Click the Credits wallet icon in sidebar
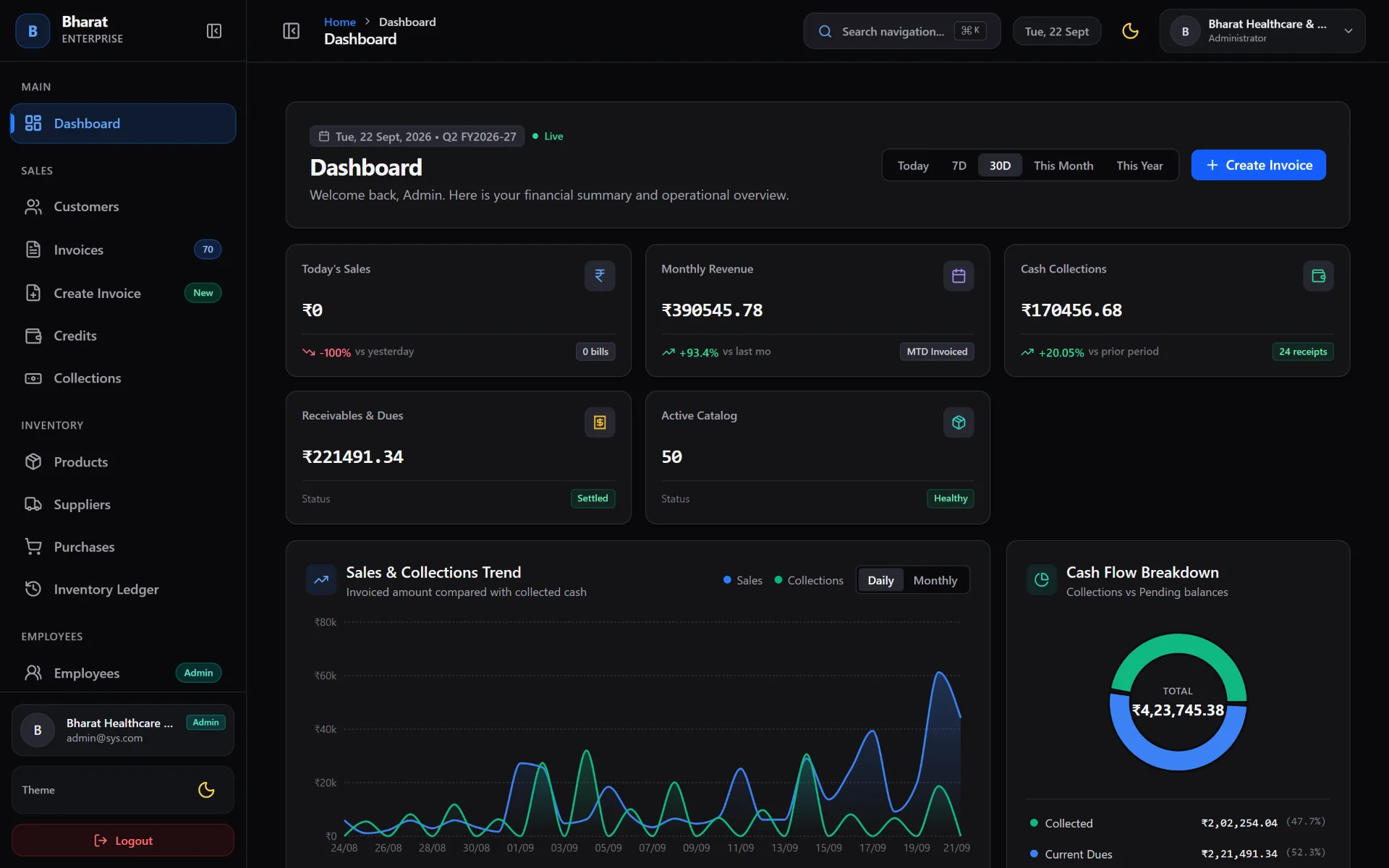The width and height of the screenshot is (1389, 868). [33, 336]
